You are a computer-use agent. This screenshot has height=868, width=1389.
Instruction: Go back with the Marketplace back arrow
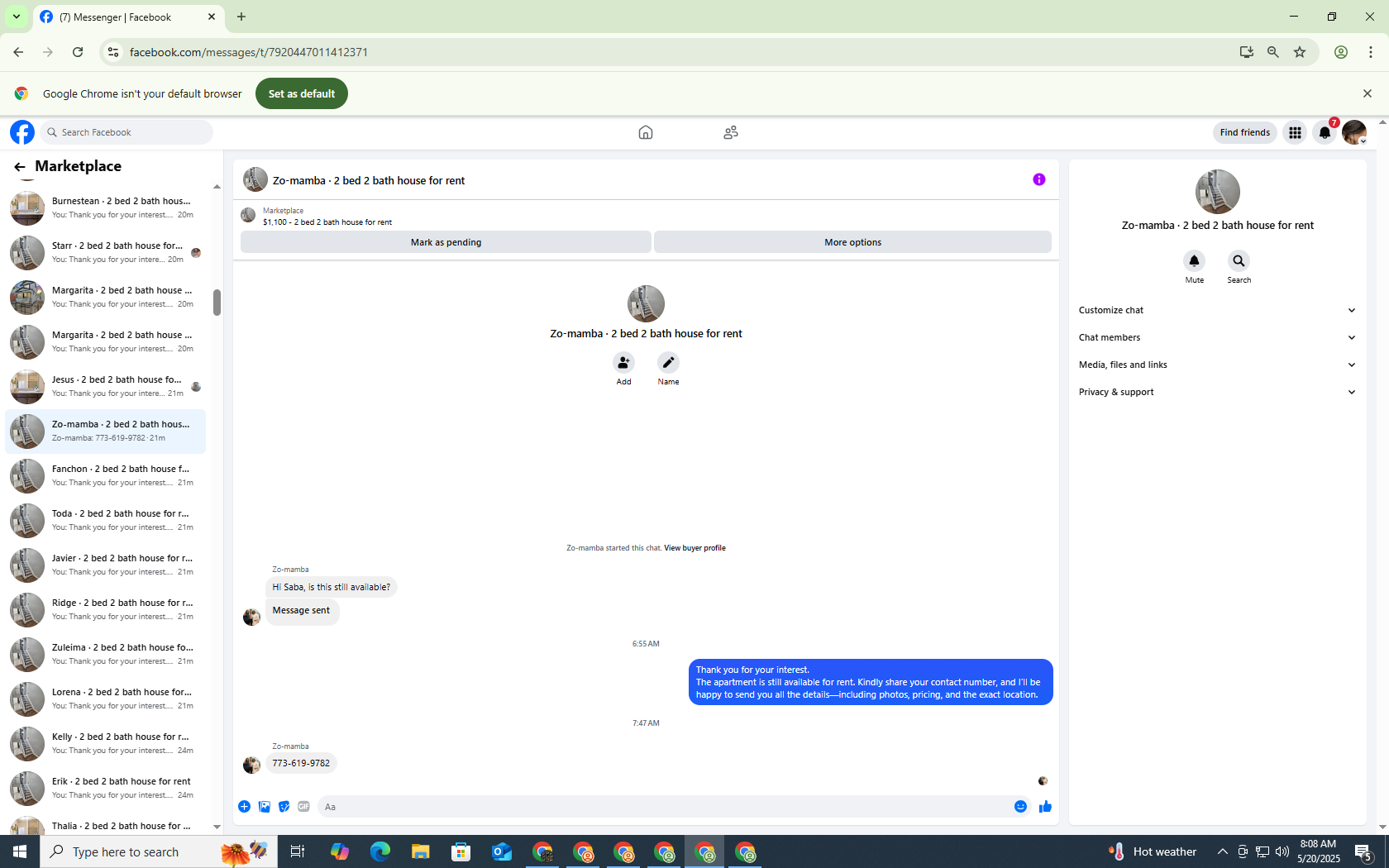[x=20, y=167]
